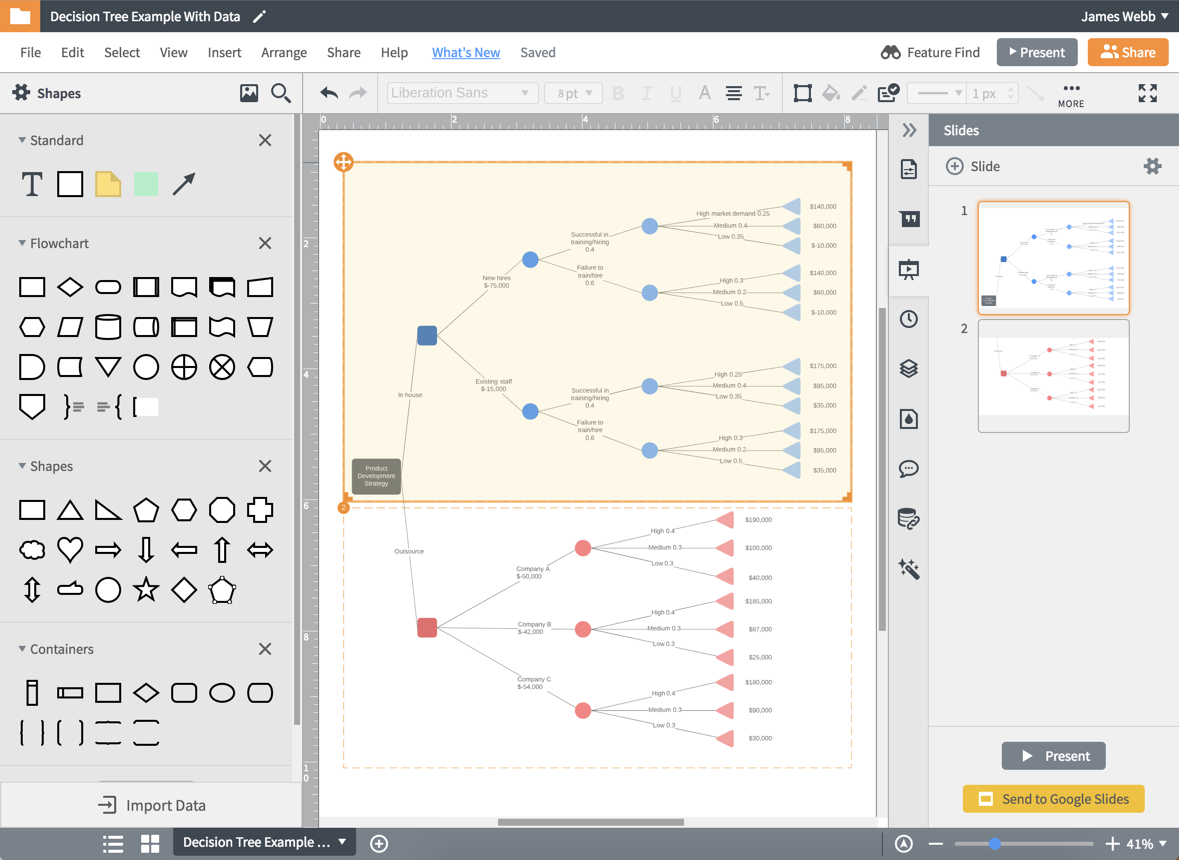Screen dimensions: 1179x860
Task: Select the arrow line shape in Standard
Action: pyautogui.click(x=183, y=183)
